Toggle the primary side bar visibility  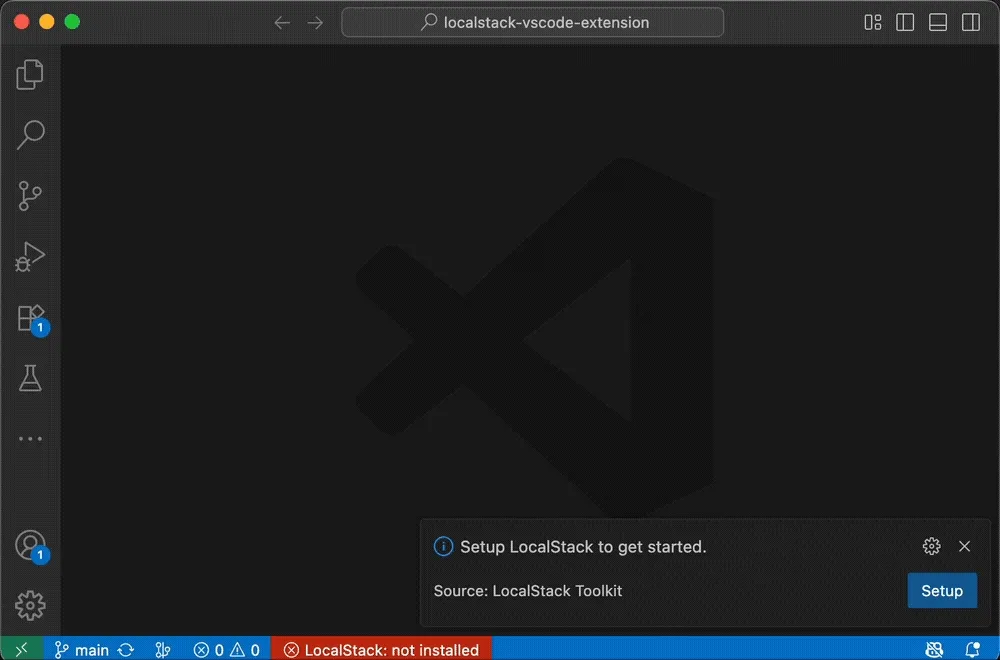tap(905, 21)
